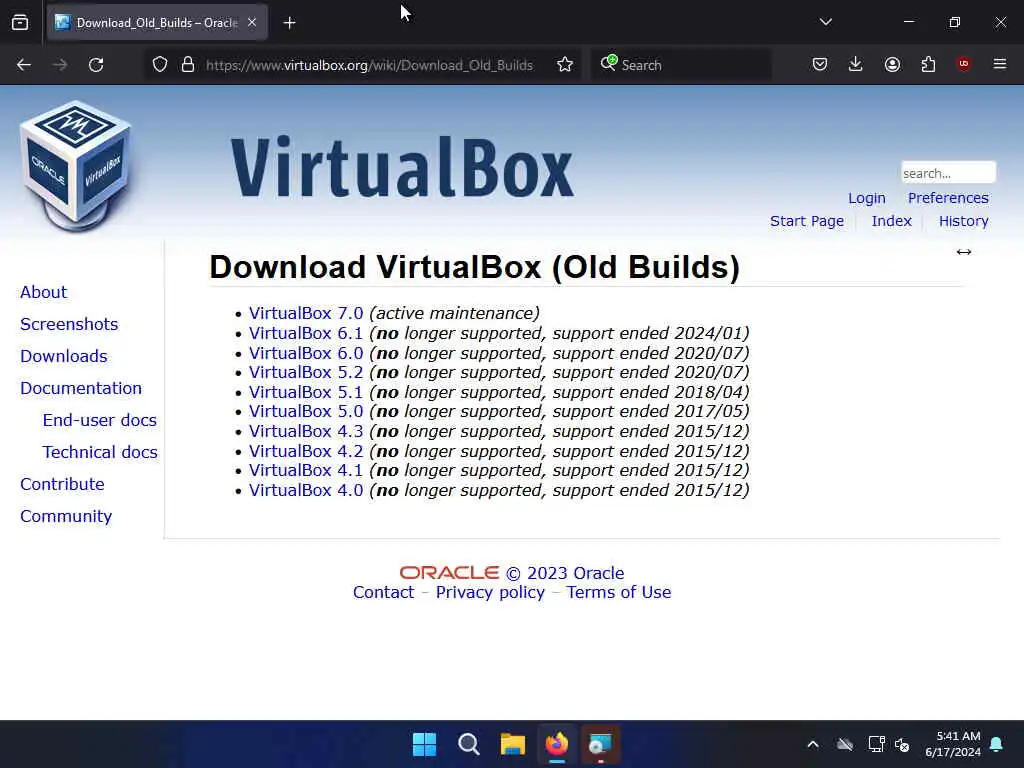The height and width of the screenshot is (768, 1024).
Task: Open the Privacy policy footer link
Action: pyautogui.click(x=490, y=592)
